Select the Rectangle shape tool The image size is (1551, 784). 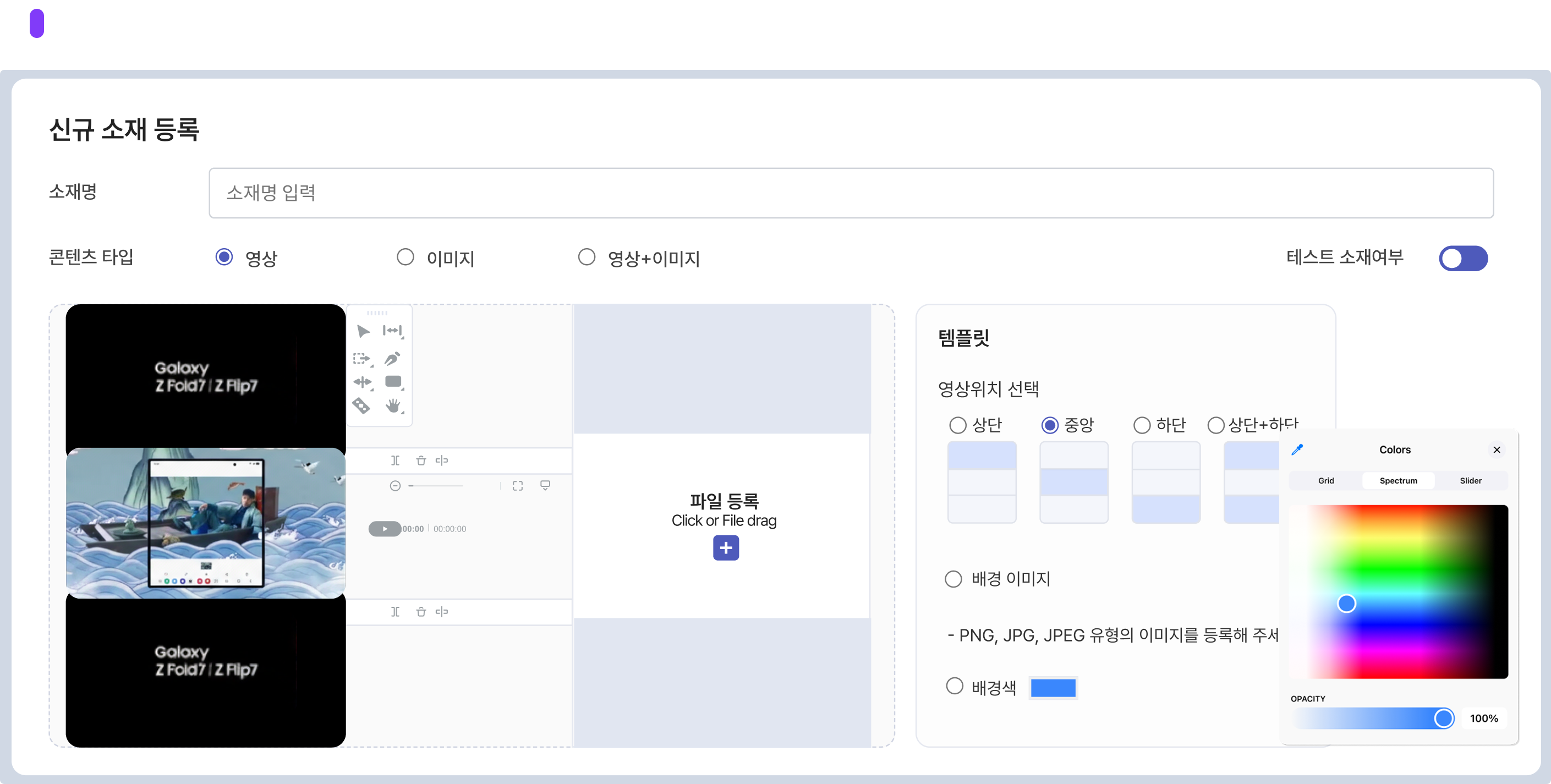pos(393,381)
